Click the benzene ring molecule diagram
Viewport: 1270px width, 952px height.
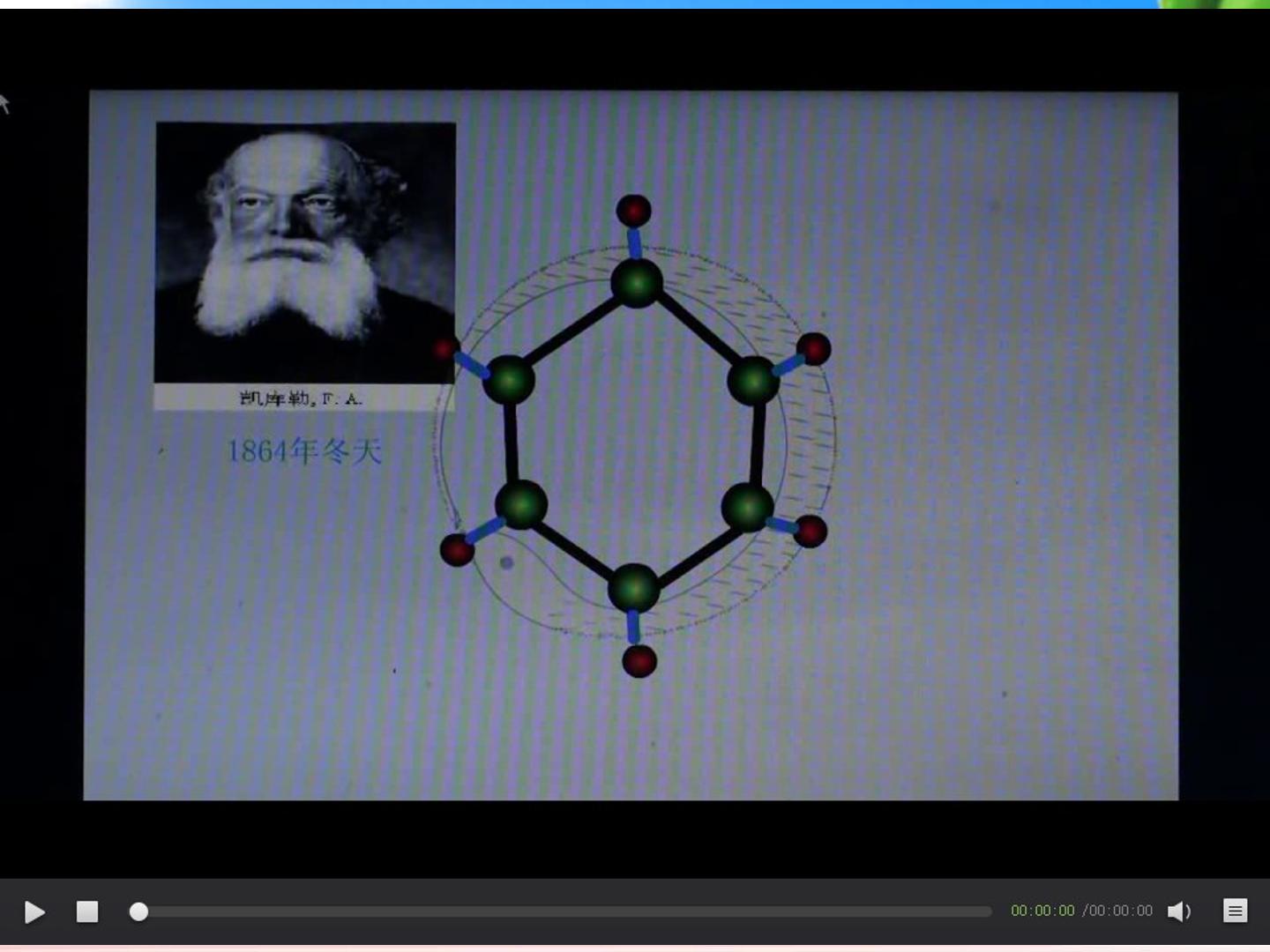point(635,438)
